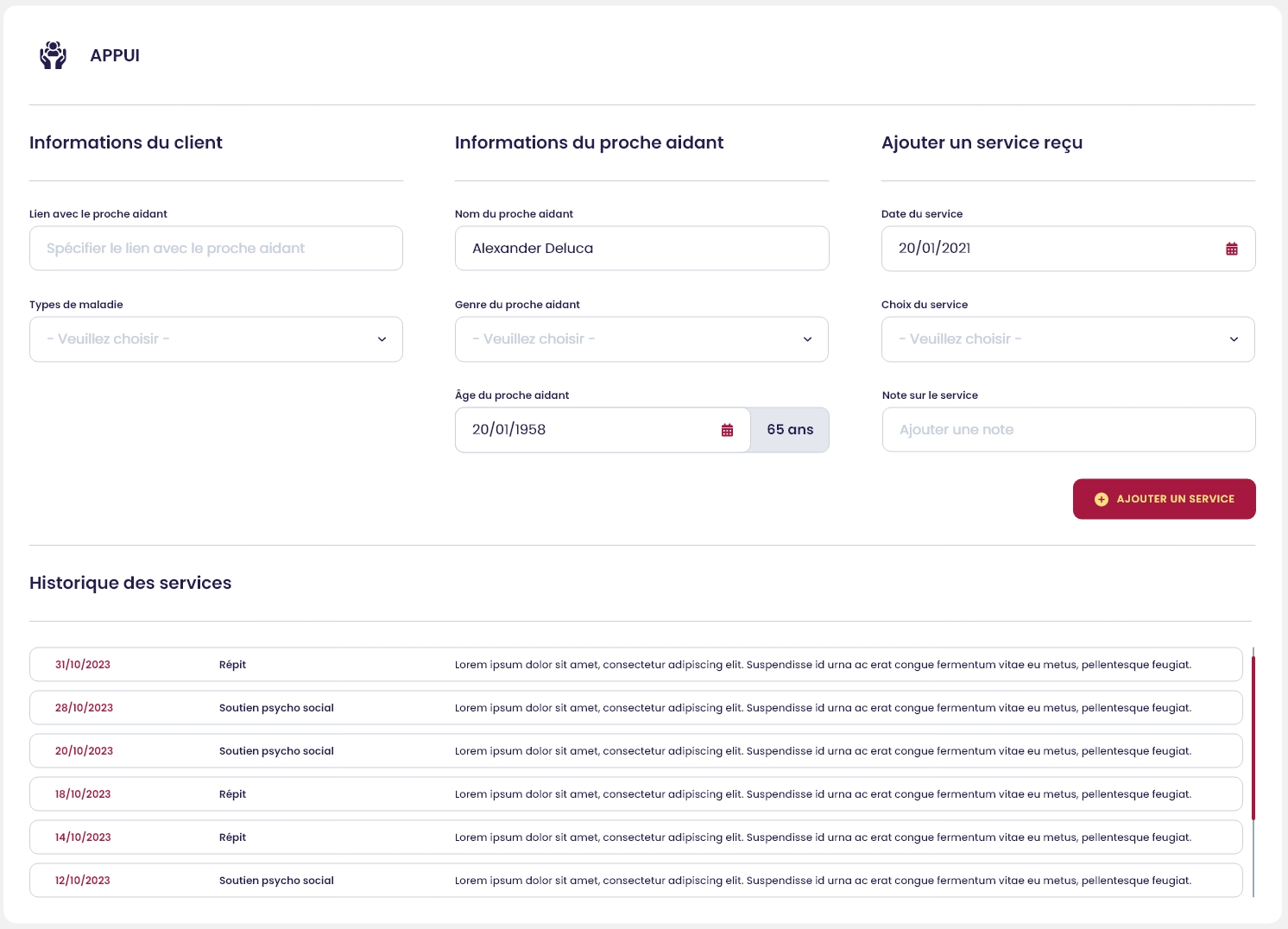The height and width of the screenshot is (929, 1288).
Task: Select the 28/10/2023 Soutien psycho social row
Action: pos(635,708)
